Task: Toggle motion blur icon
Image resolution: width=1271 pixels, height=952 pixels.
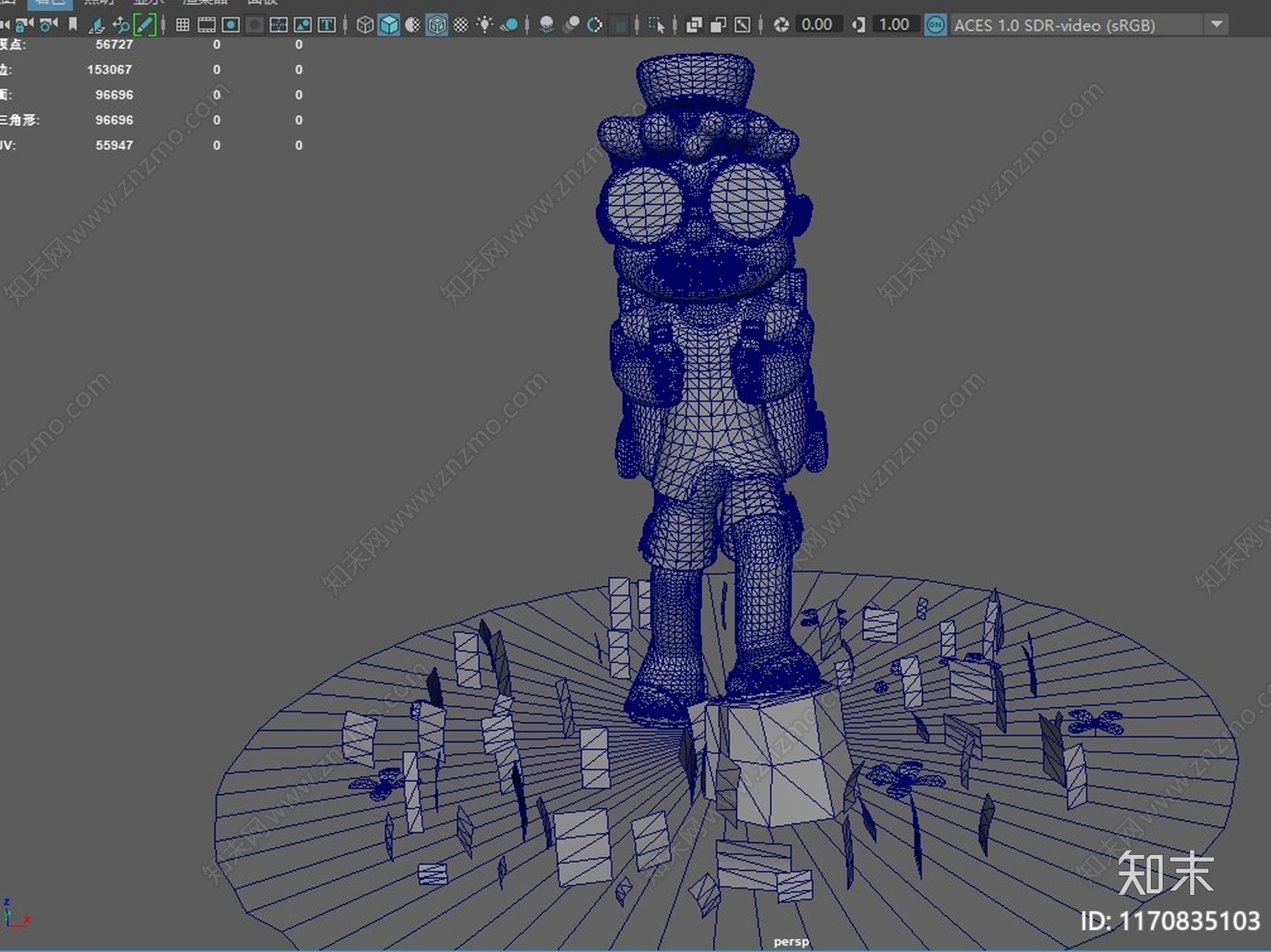Action: tap(570, 25)
